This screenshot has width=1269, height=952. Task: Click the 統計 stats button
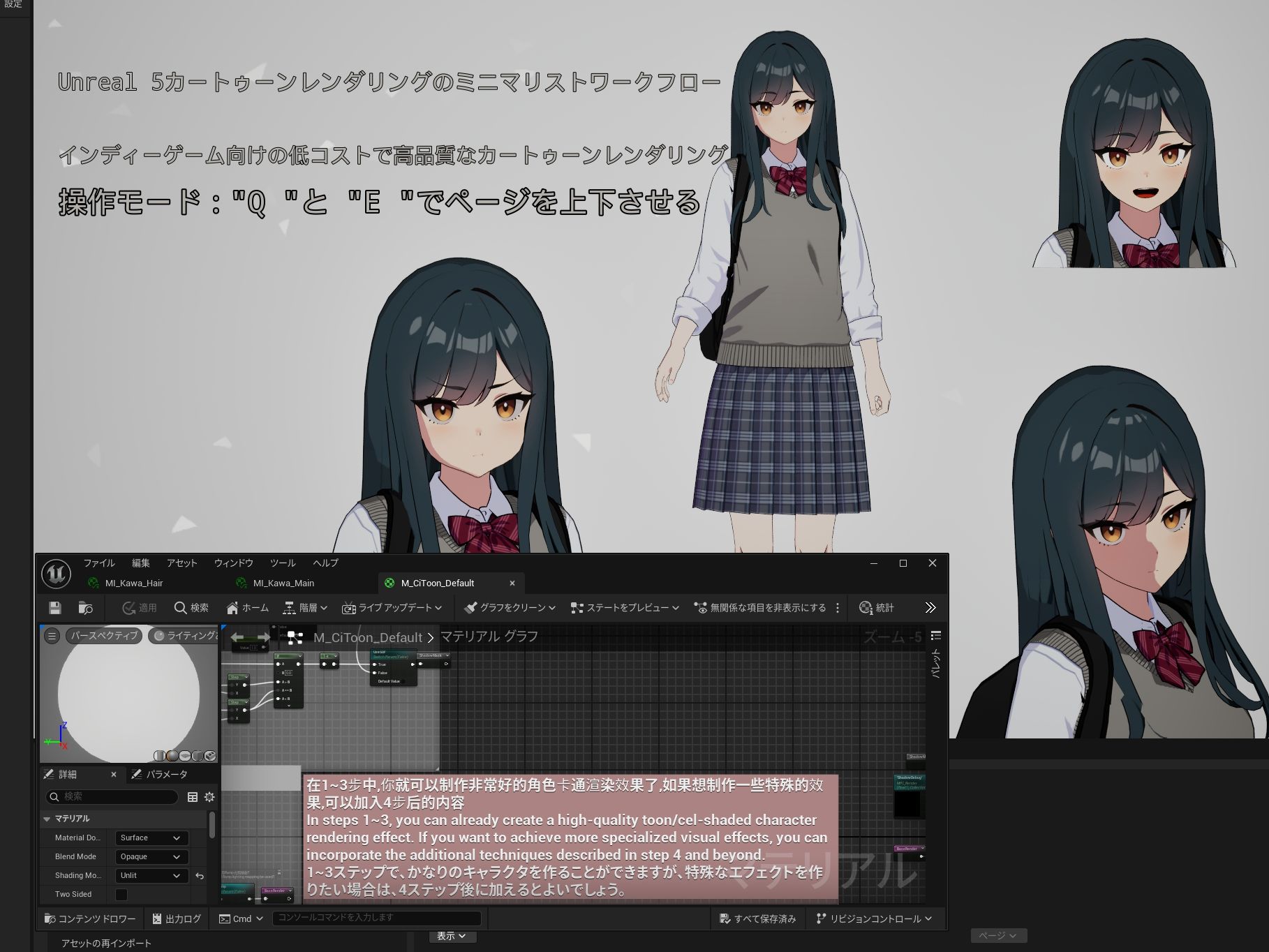pyautogui.click(x=877, y=608)
